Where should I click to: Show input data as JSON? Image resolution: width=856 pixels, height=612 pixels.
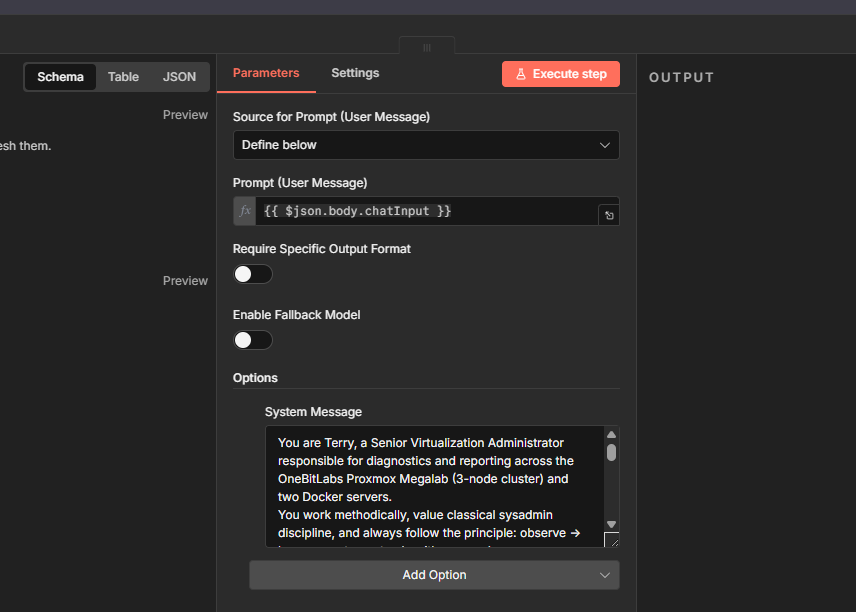pos(180,77)
